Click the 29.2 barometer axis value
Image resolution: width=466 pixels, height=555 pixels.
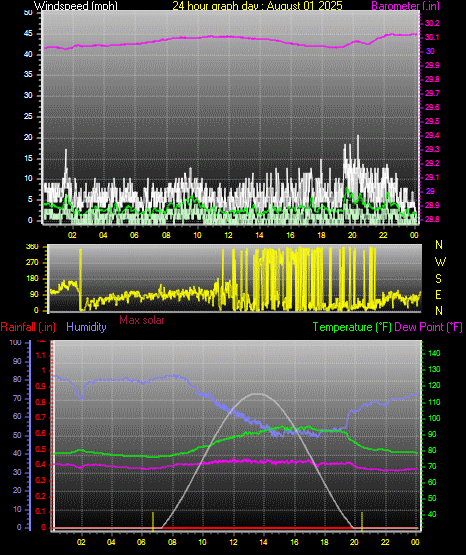[432, 164]
